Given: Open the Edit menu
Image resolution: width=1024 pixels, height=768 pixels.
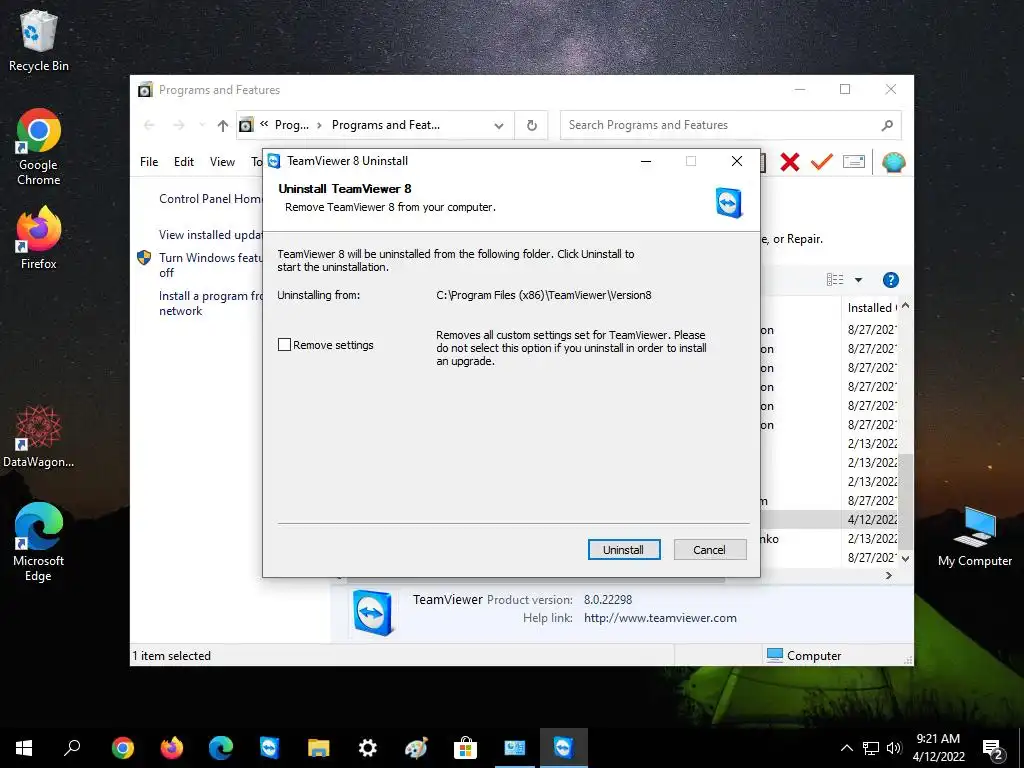Looking at the screenshot, I should click(184, 162).
